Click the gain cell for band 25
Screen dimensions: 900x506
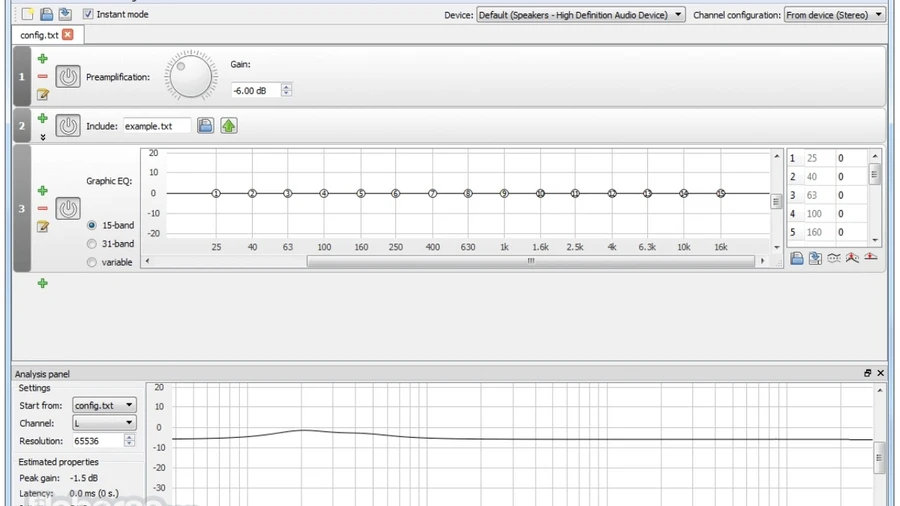[851, 158]
